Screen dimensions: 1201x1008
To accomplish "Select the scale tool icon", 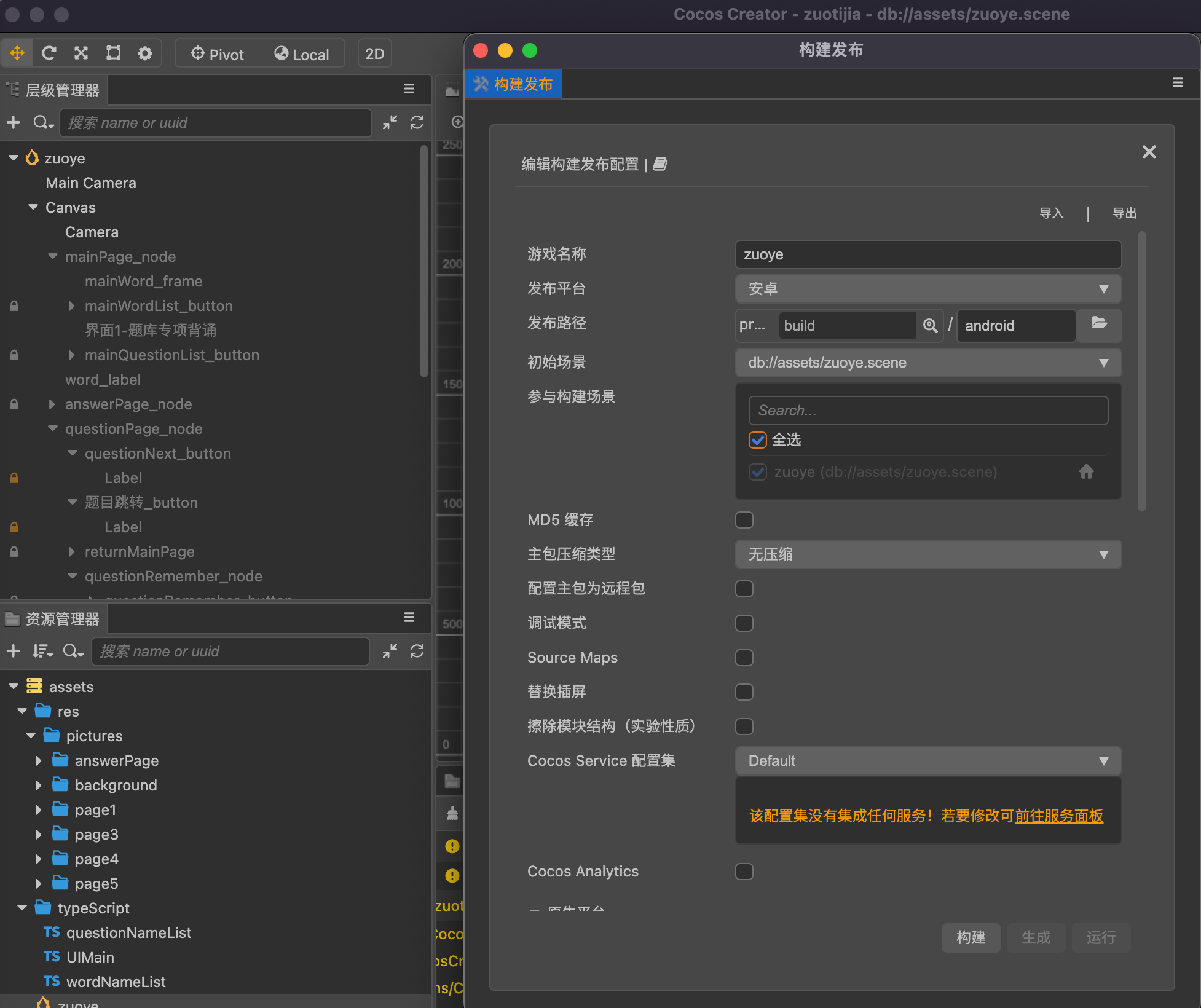I will (81, 53).
